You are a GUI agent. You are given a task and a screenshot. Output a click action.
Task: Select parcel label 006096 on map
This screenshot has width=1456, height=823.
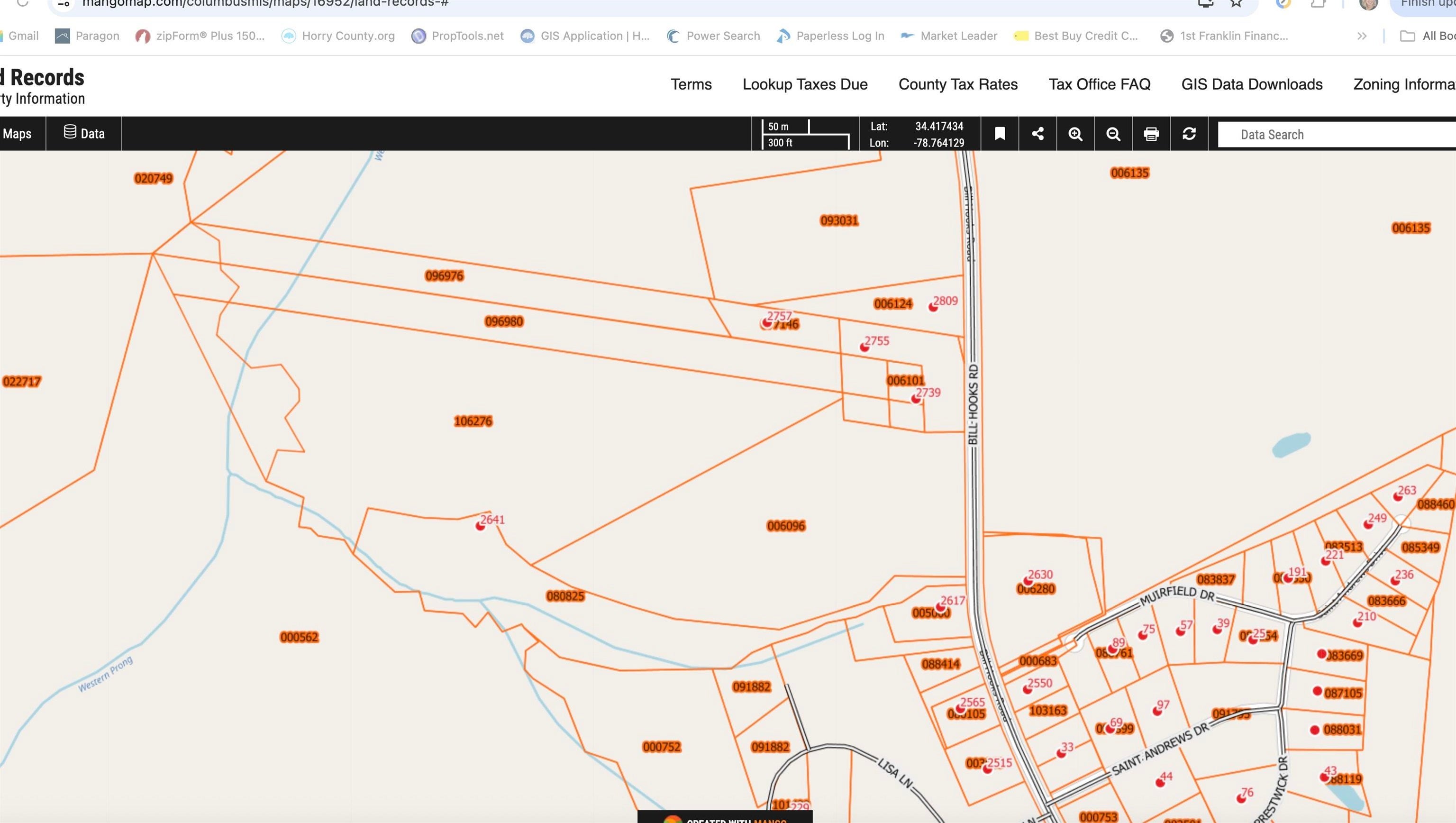(786, 526)
